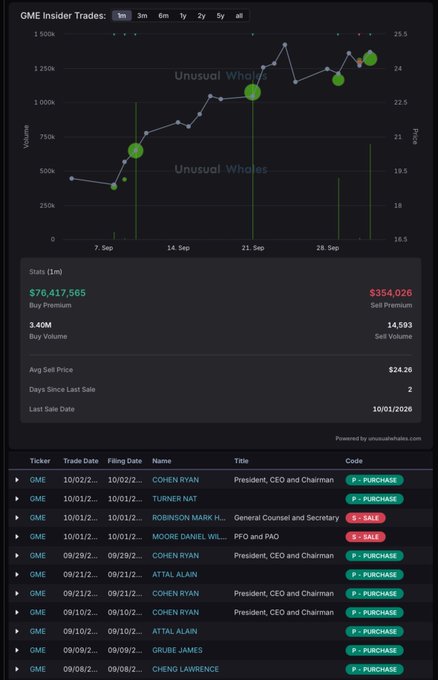
Task: Click the $354,026 sell premium value
Action: click(391, 293)
